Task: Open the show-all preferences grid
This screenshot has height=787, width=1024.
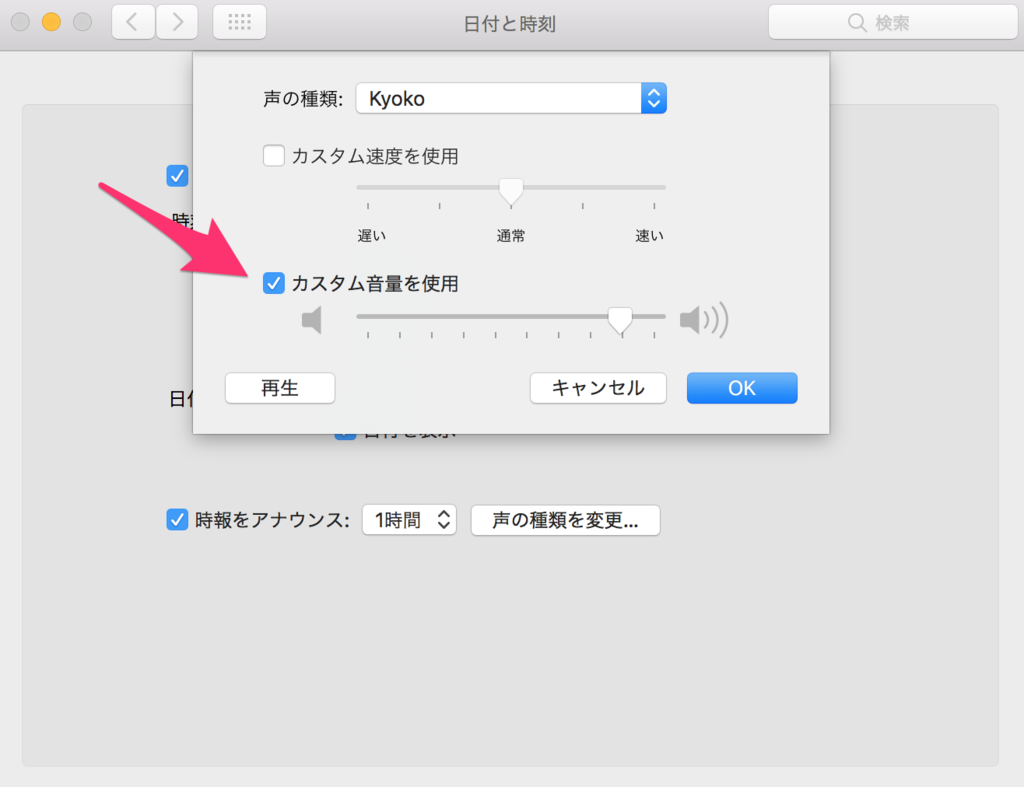Action: [x=239, y=22]
